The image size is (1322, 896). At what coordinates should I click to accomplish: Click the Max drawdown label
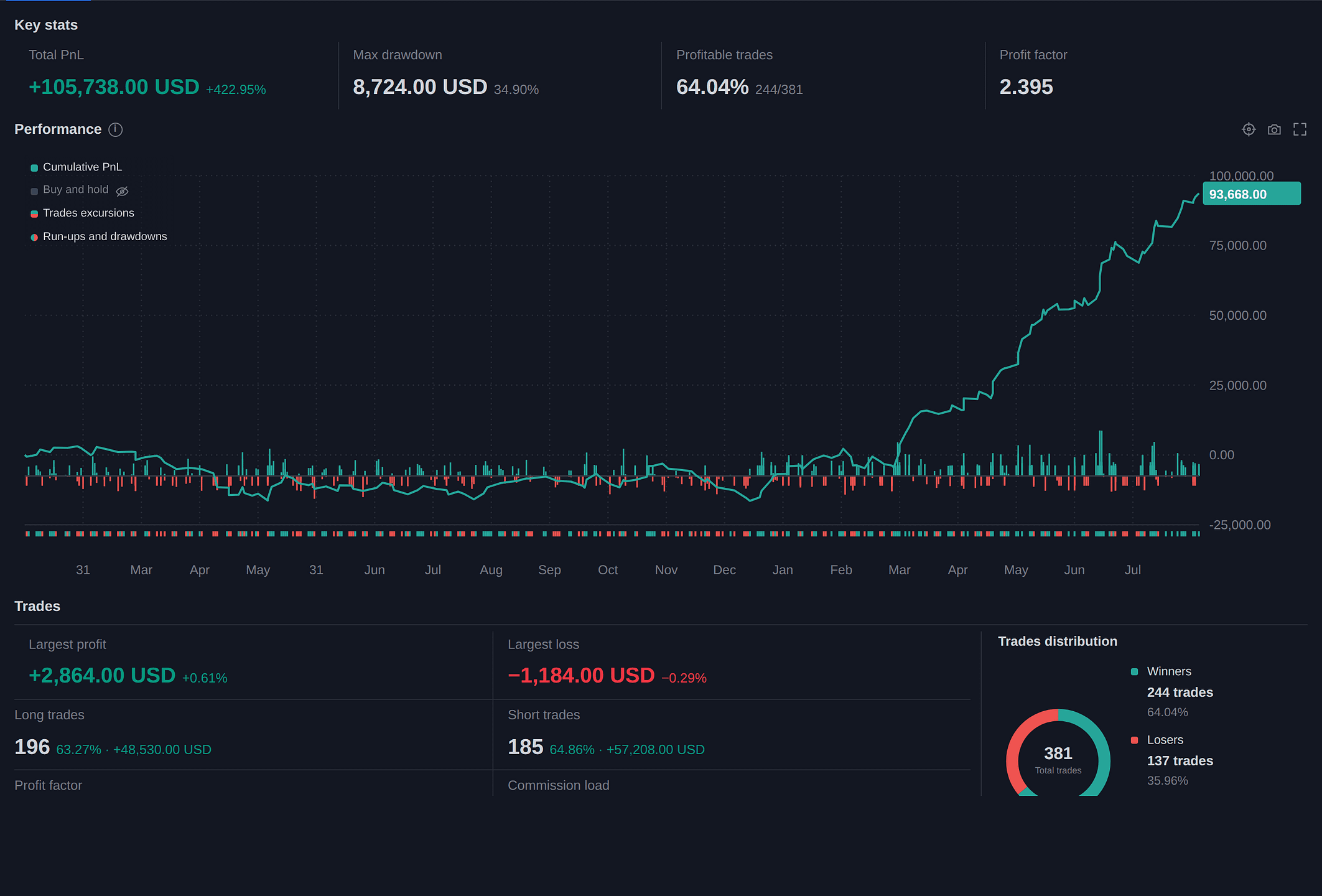pyautogui.click(x=398, y=55)
